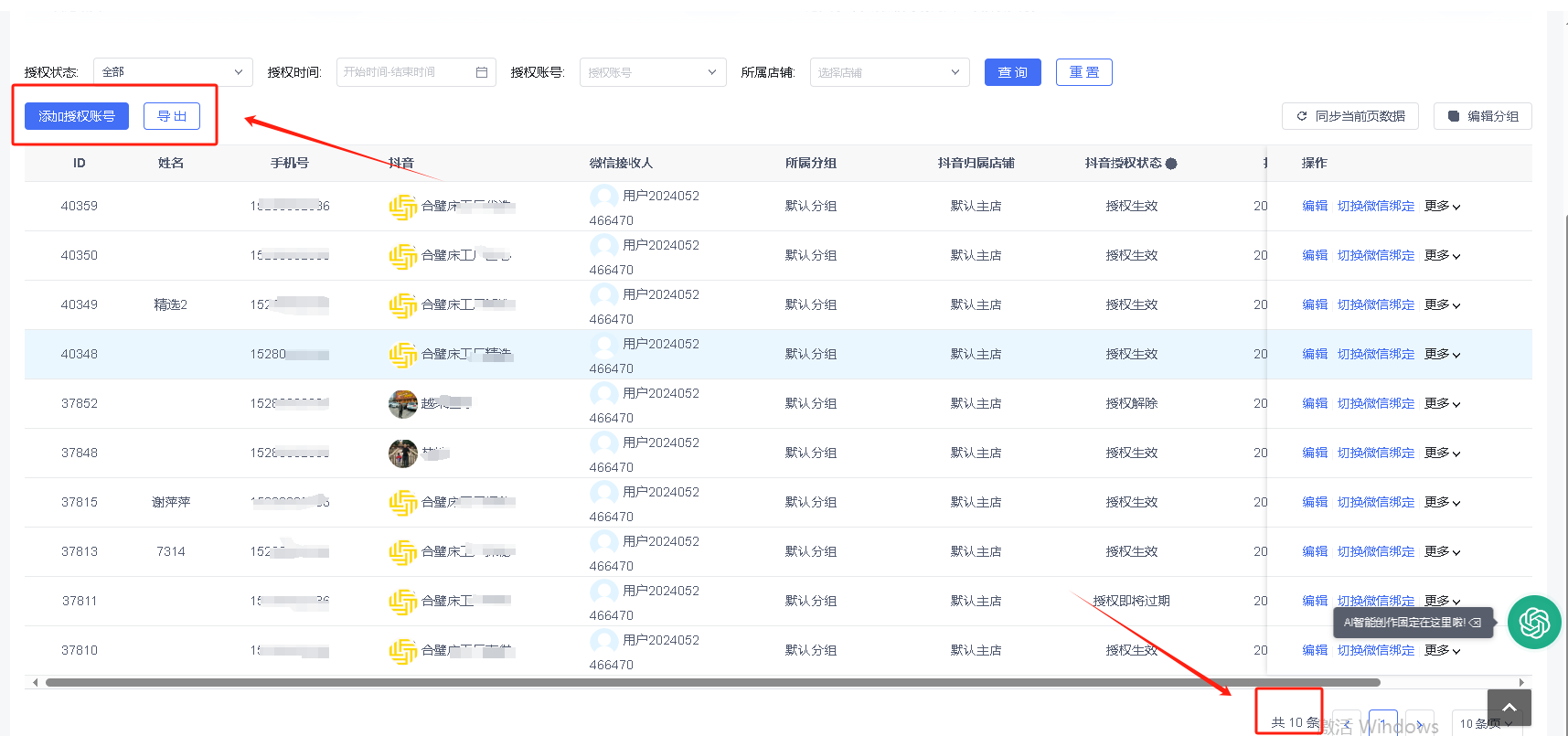Click 同步当前页数据 sync button

click(1349, 116)
